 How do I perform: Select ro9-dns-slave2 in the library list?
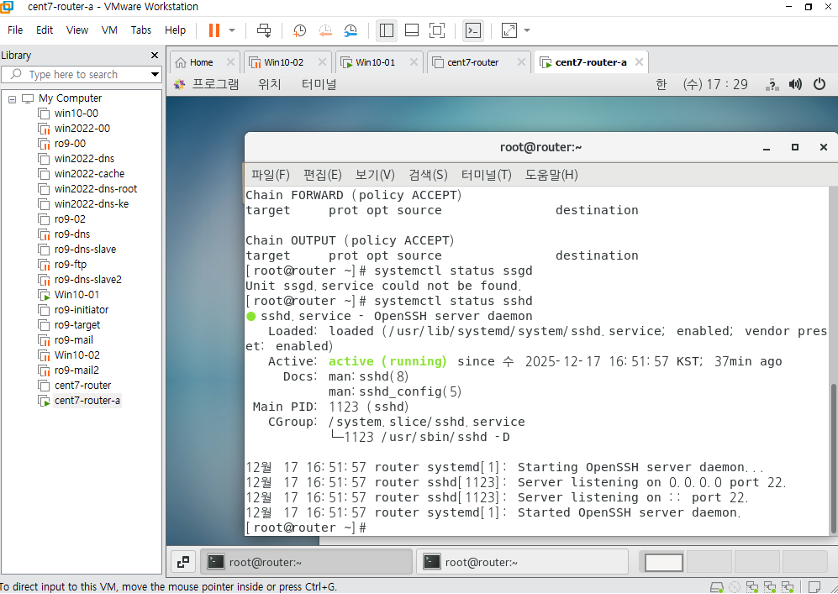pyautogui.click(x=88, y=280)
